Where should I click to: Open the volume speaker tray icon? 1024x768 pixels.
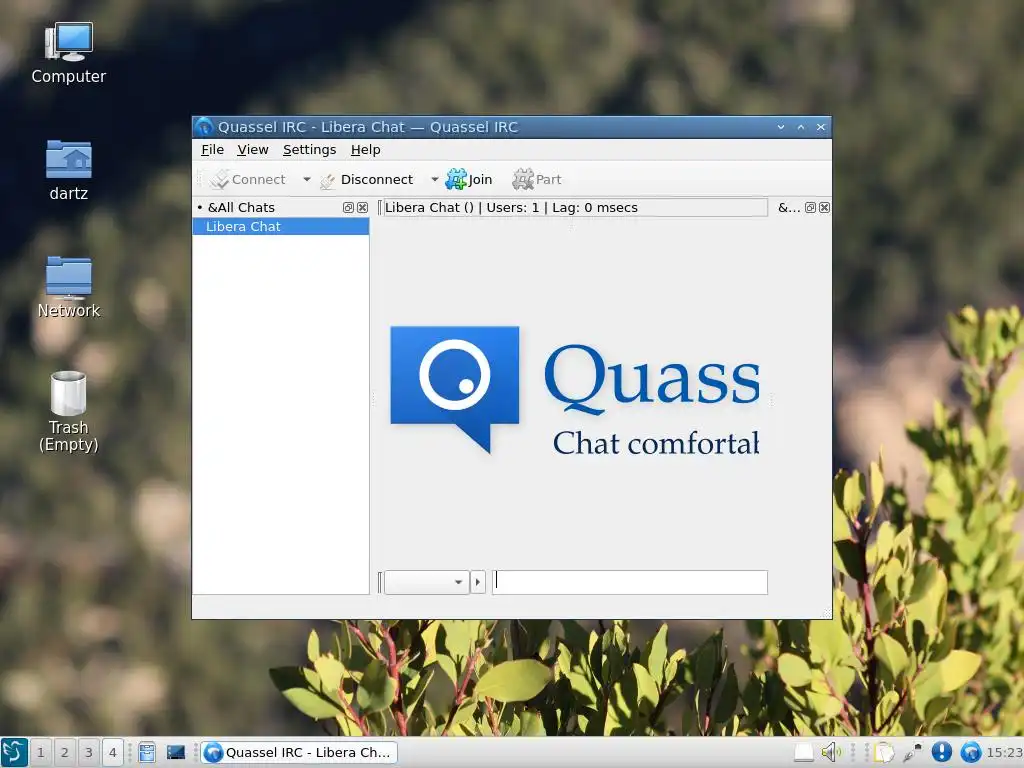click(x=831, y=752)
